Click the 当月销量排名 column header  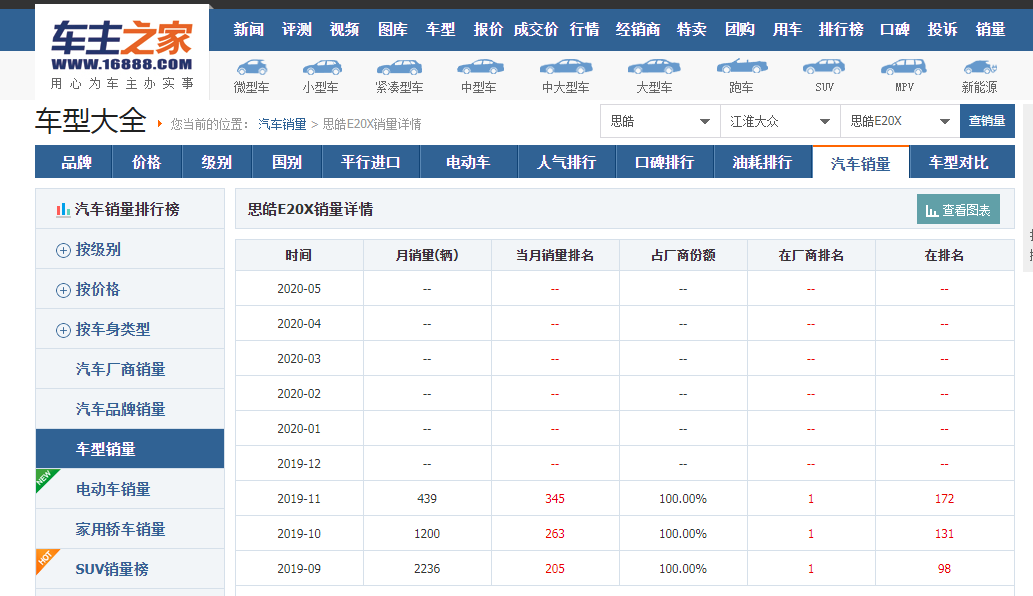(555, 255)
